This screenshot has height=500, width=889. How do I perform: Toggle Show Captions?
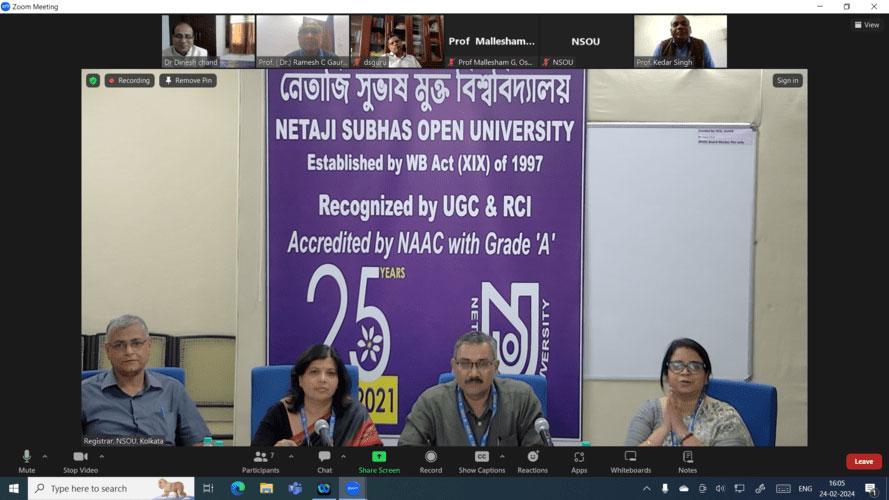click(x=481, y=461)
